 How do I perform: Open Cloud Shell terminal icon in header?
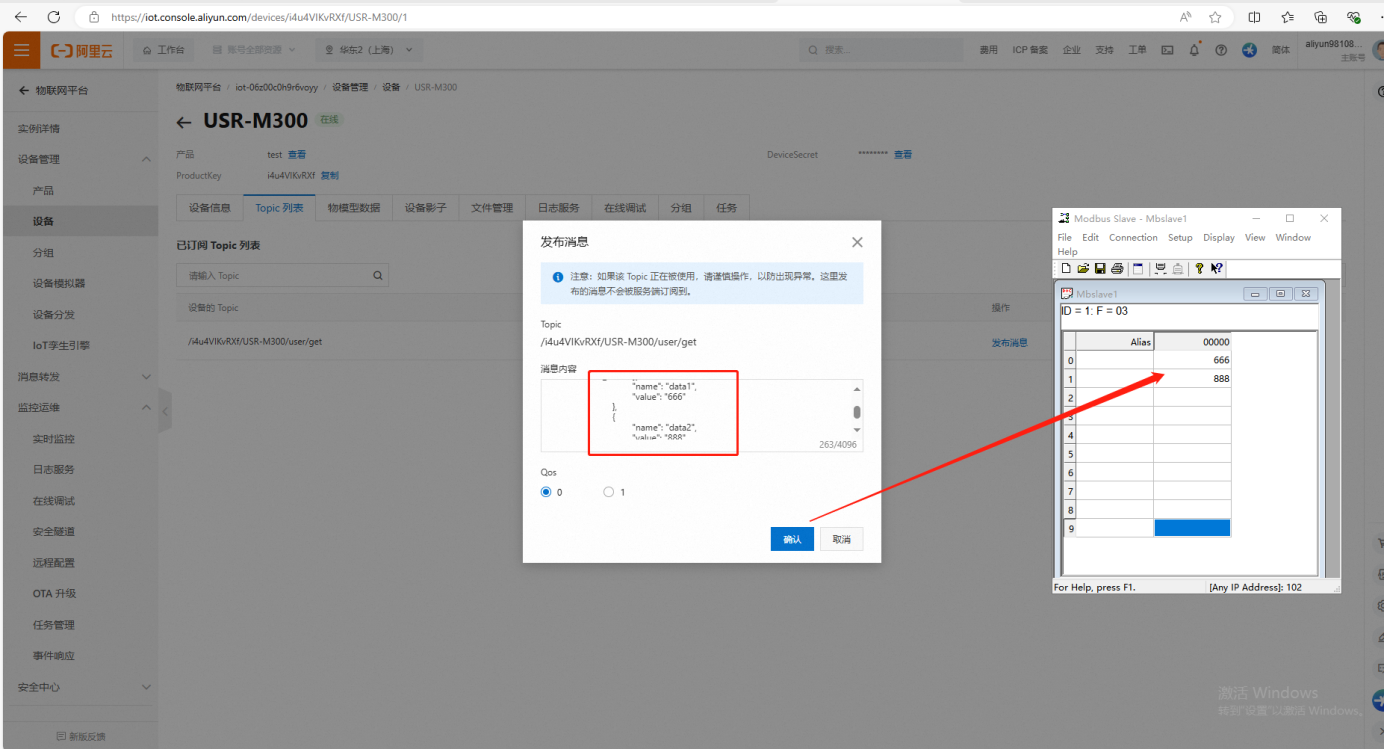1167,50
